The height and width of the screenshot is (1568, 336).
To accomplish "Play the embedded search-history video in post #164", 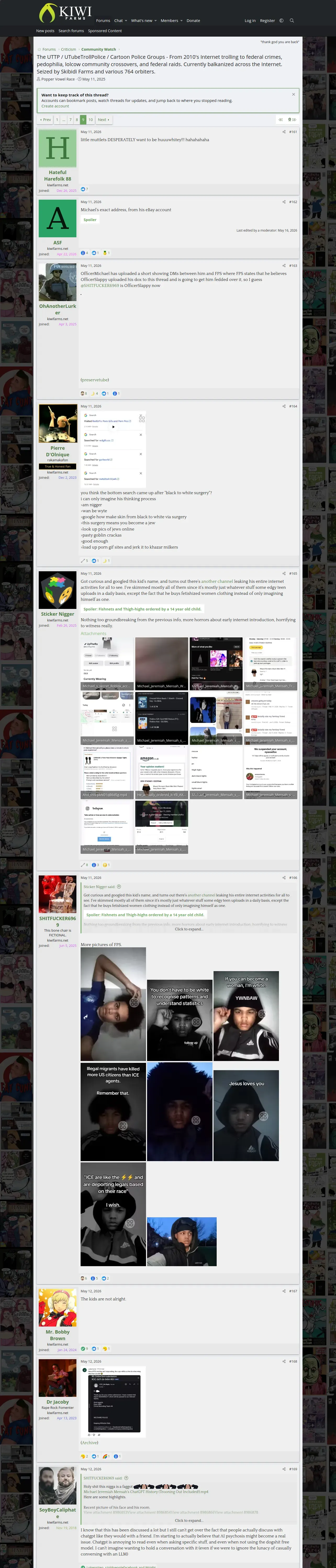I will tap(113, 427).
